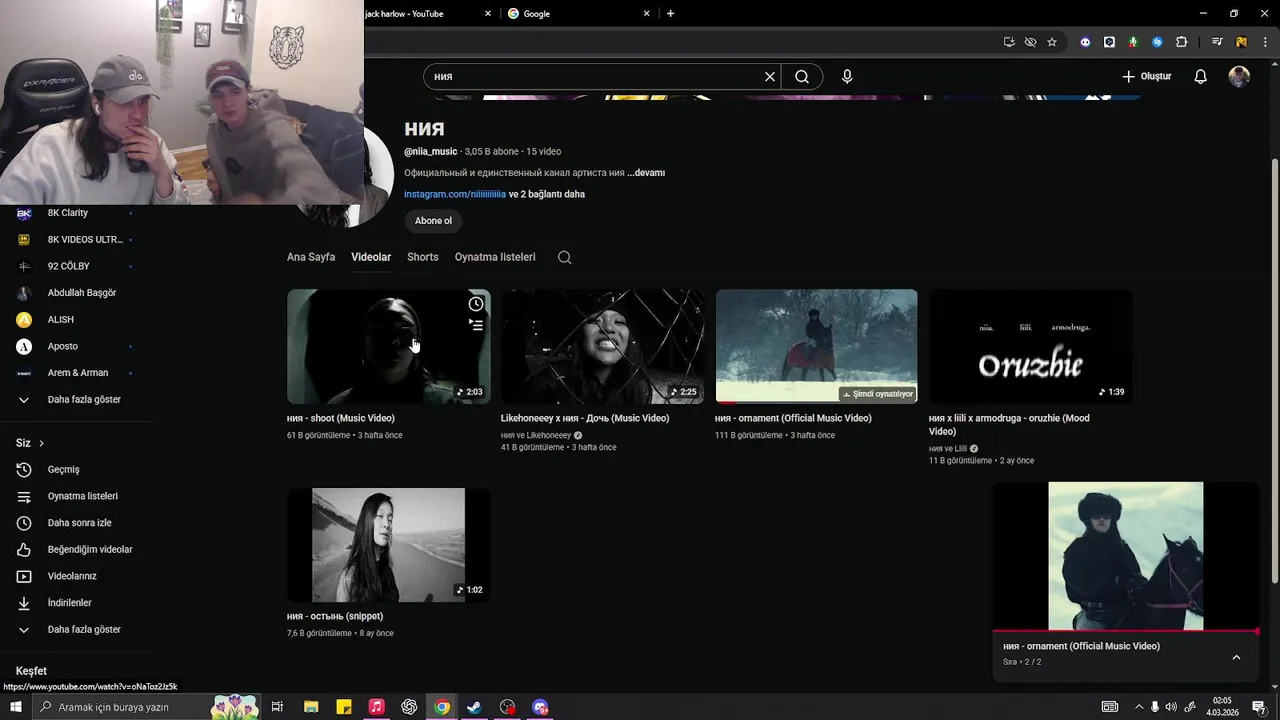The image size is (1280, 720).
Task: Open the Chrome three-dot menu
Action: (x=1265, y=42)
